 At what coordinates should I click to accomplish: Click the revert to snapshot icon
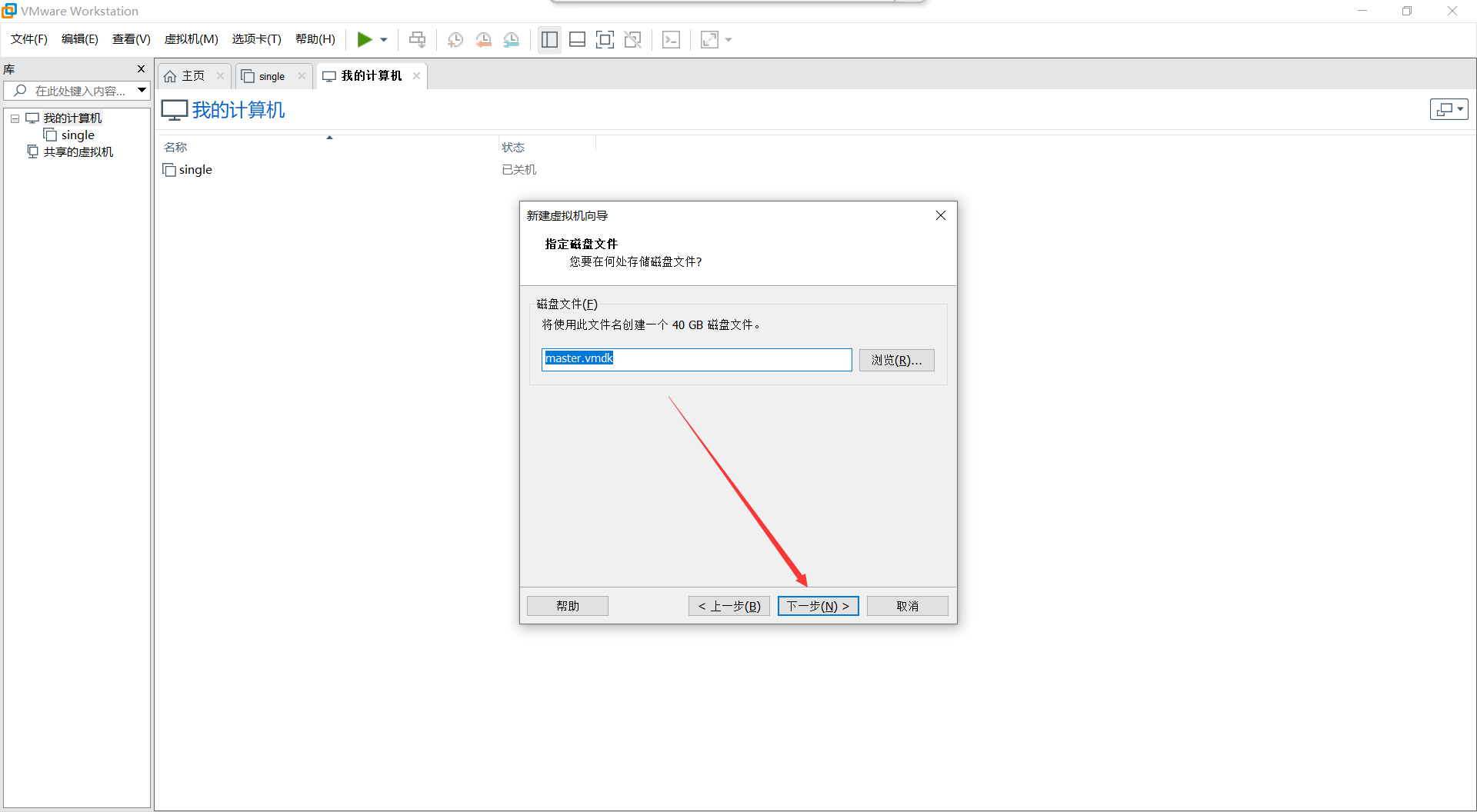(x=484, y=39)
